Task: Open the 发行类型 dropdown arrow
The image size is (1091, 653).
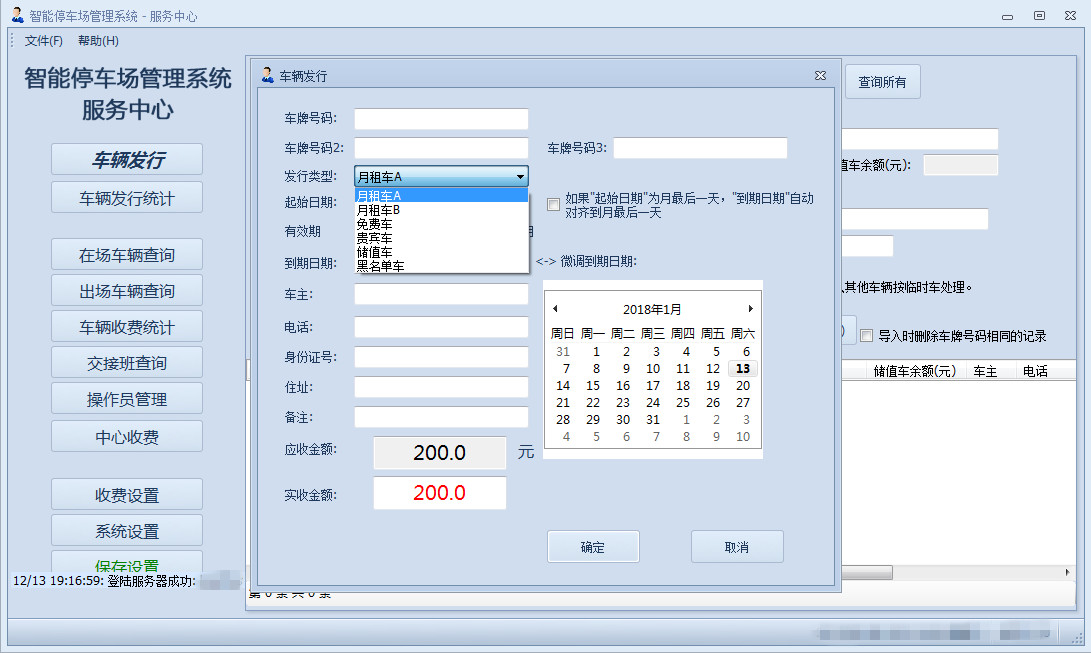Action: pyautogui.click(x=520, y=177)
